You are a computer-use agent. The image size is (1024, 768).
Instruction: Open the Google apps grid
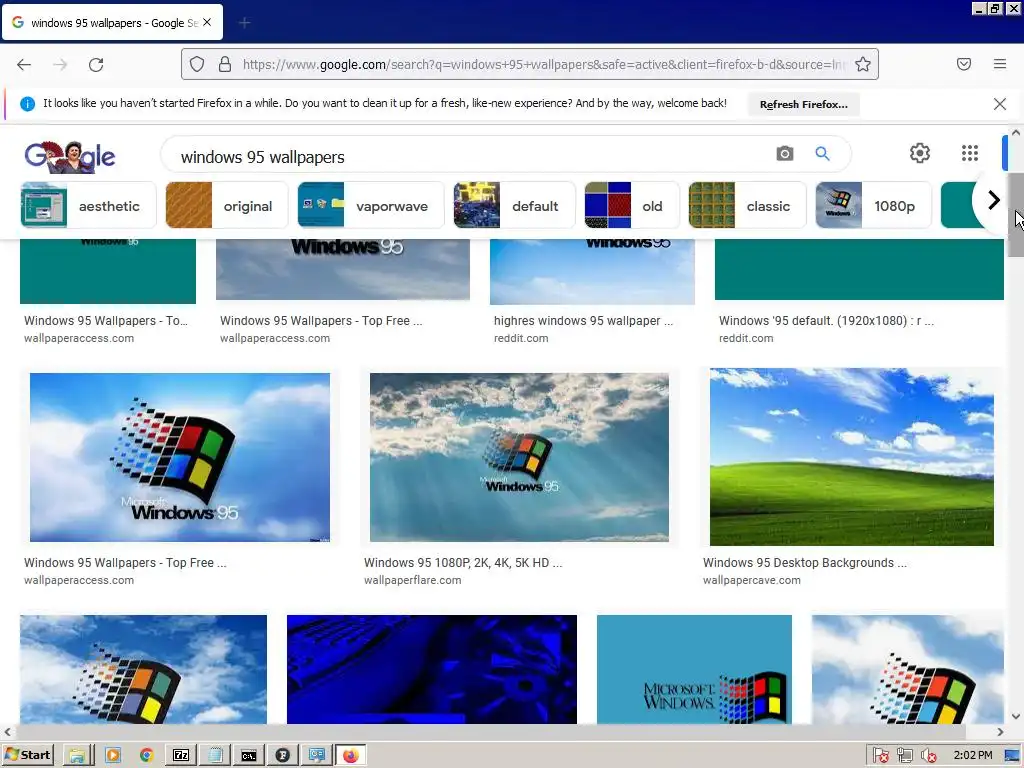coord(970,153)
